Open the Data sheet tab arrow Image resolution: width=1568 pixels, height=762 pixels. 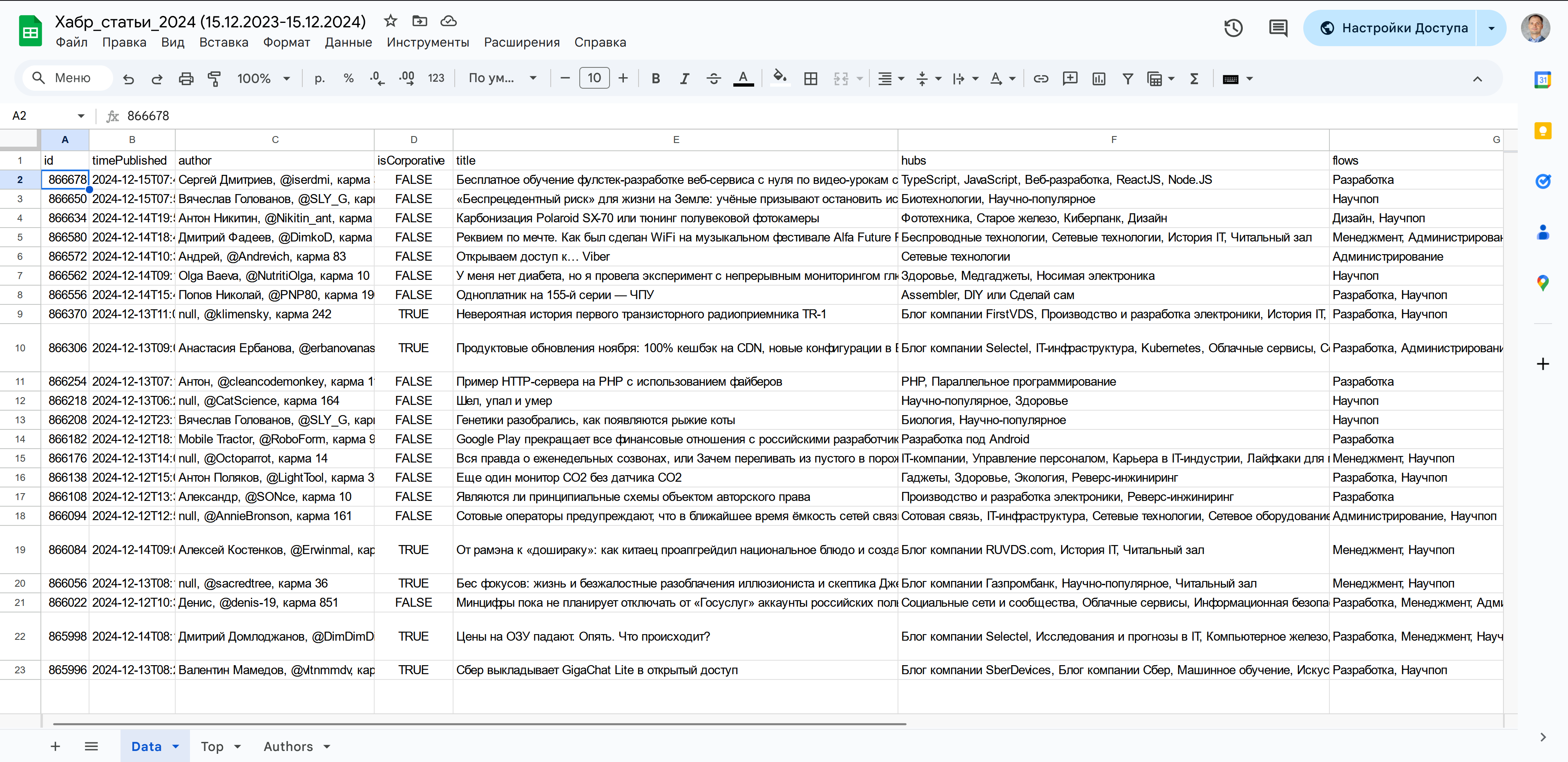coord(176,746)
